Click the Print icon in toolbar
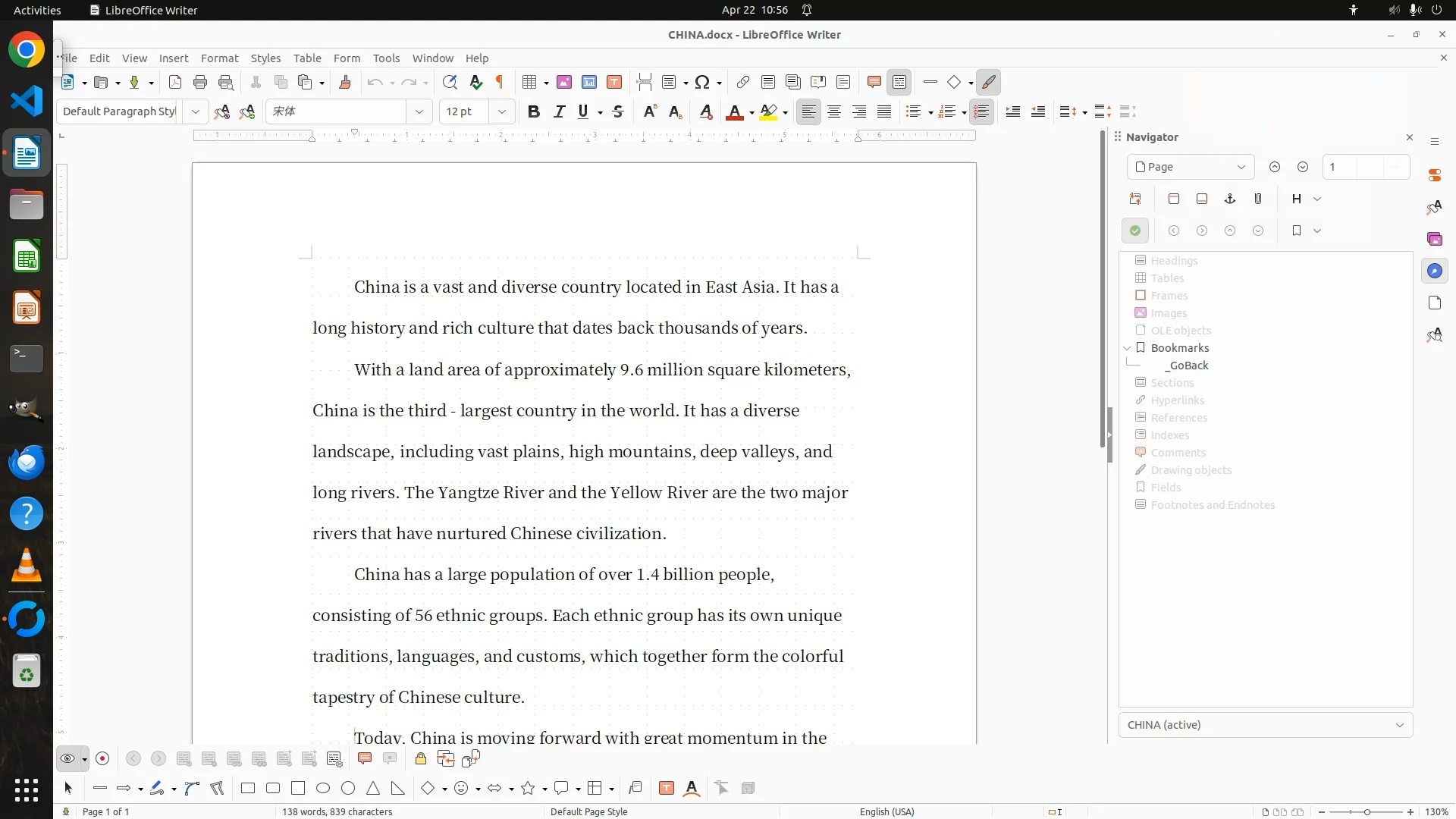This screenshot has height=819, width=1456. tap(200, 82)
